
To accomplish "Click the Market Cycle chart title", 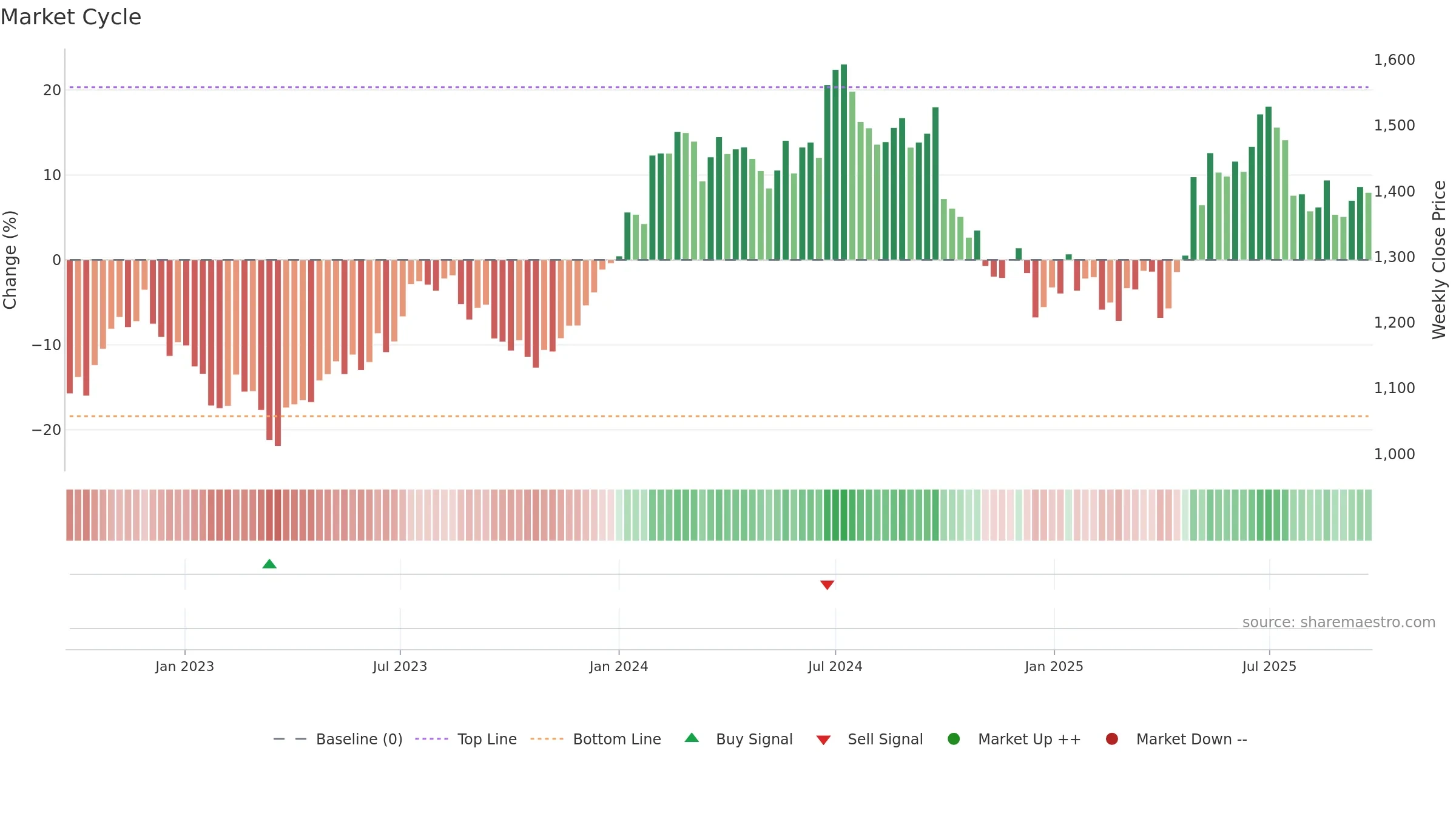I will 71,17.
